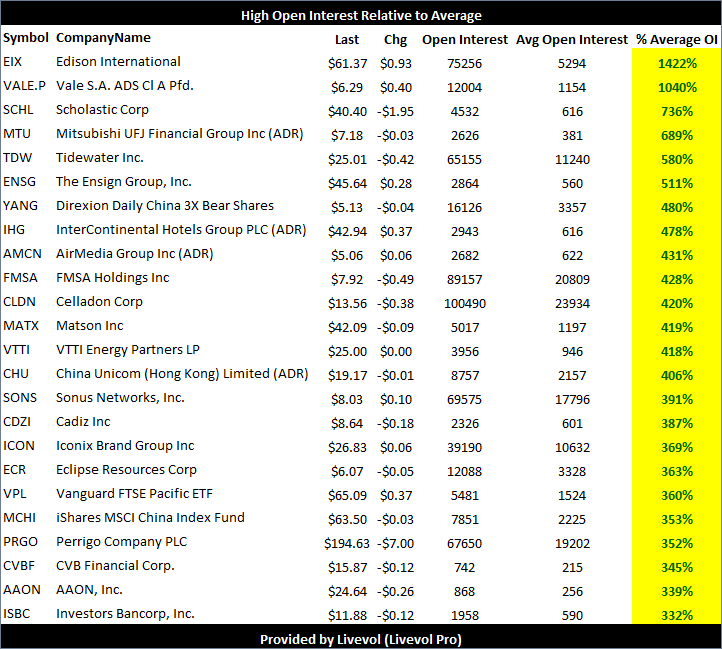Select the China Unicom (Hong Kong) Limited name
This screenshot has height=649, width=722.
tap(182, 373)
